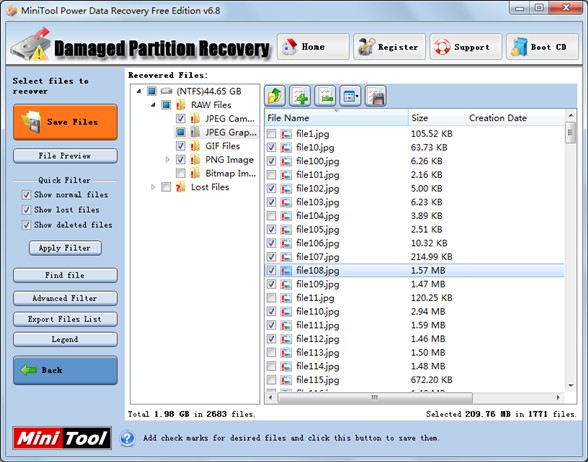588x462 pixels.
Task: Click the GIF Files folder icon
Action: (x=195, y=146)
